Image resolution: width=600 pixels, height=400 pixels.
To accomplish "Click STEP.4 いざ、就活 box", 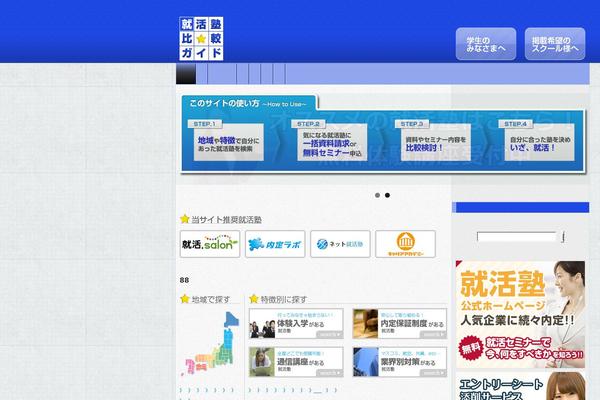I will point(540,142).
